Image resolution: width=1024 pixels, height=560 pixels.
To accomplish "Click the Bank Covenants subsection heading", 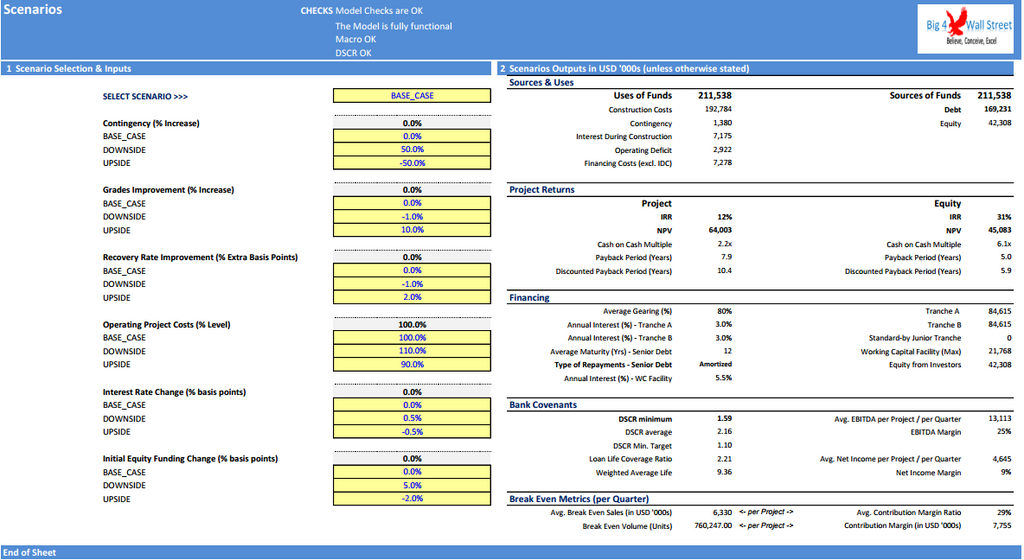I will click(543, 405).
